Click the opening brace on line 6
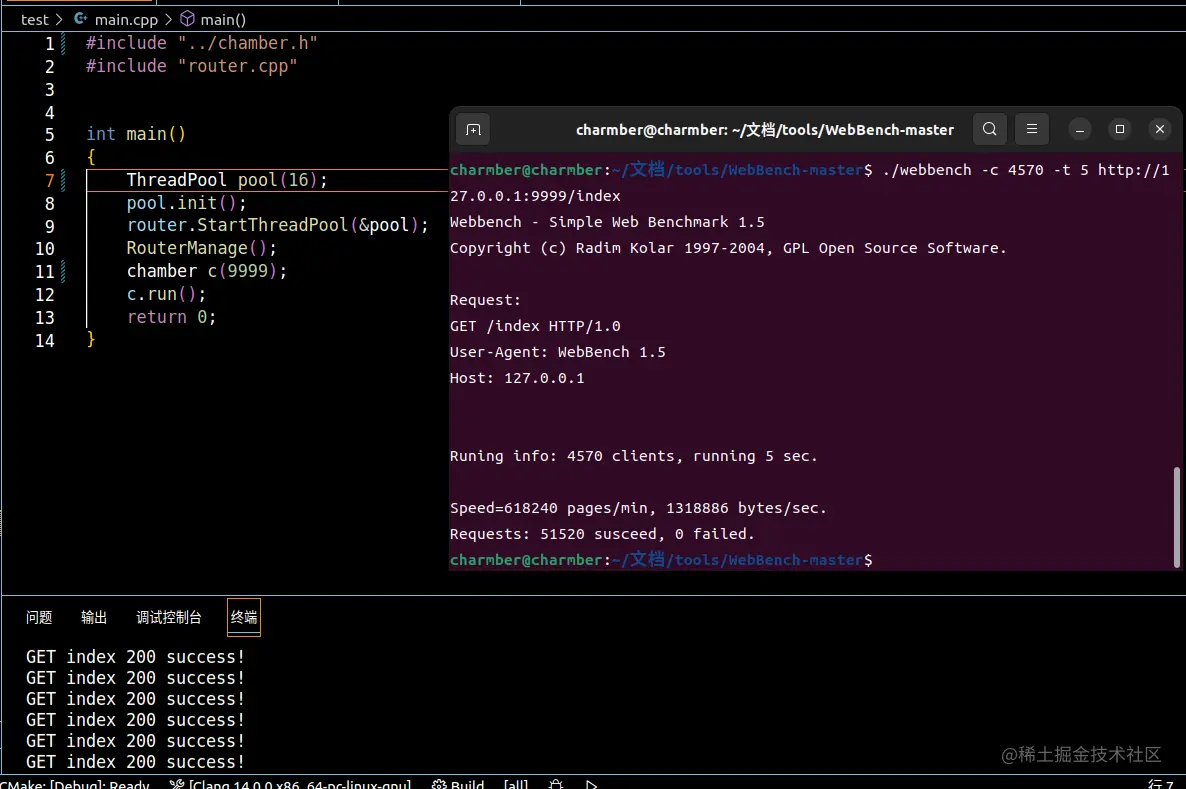Viewport: 1186px width, 789px height. coord(91,157)
